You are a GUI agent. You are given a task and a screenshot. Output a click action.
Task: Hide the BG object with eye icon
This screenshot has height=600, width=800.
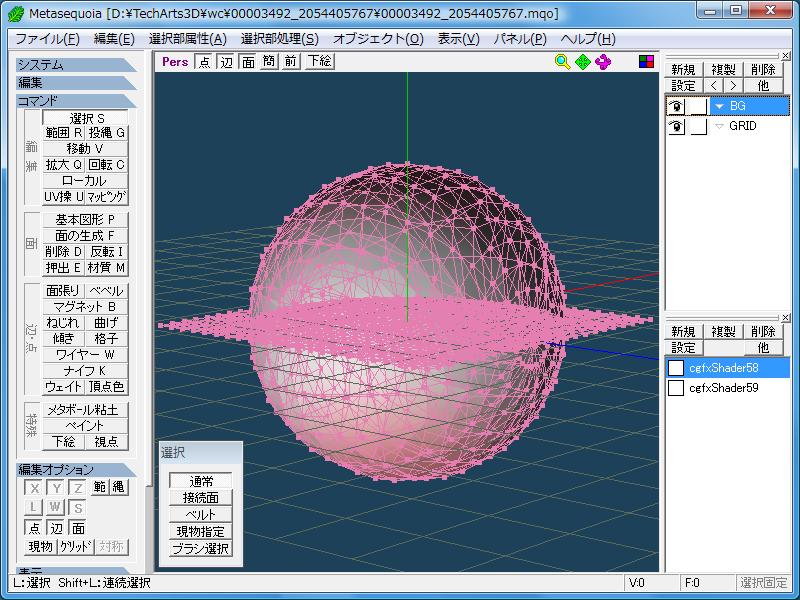pyautogui.click(x=677, y=106)
